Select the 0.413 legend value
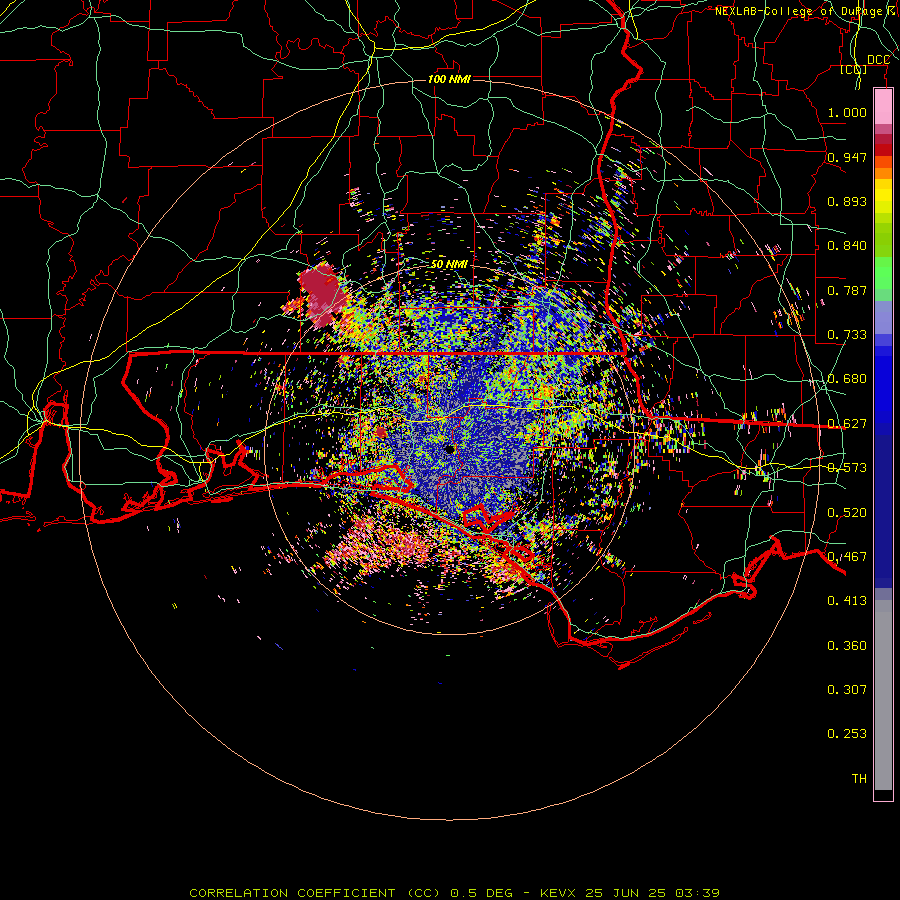Screen dimensions: 900x900 pyautogui.click(x=847, y=601)
